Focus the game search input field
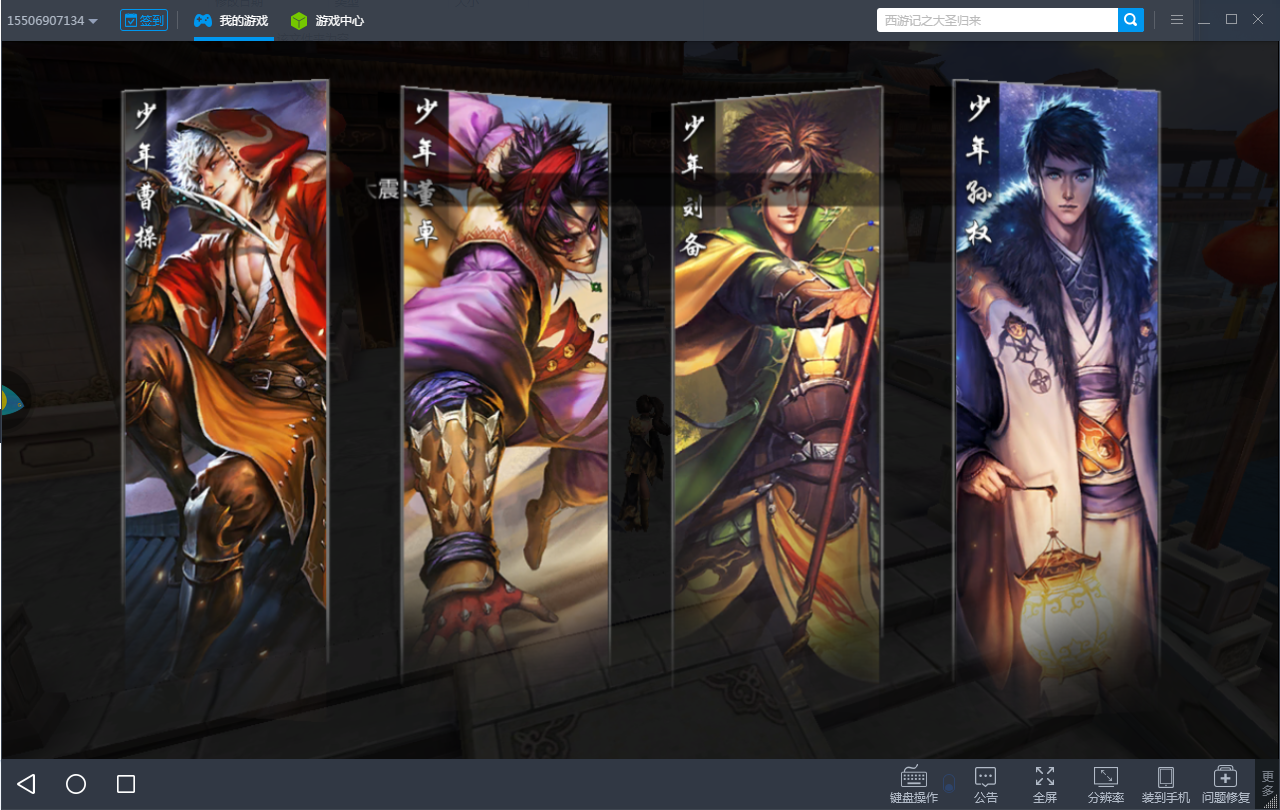 tap(997, 20)
